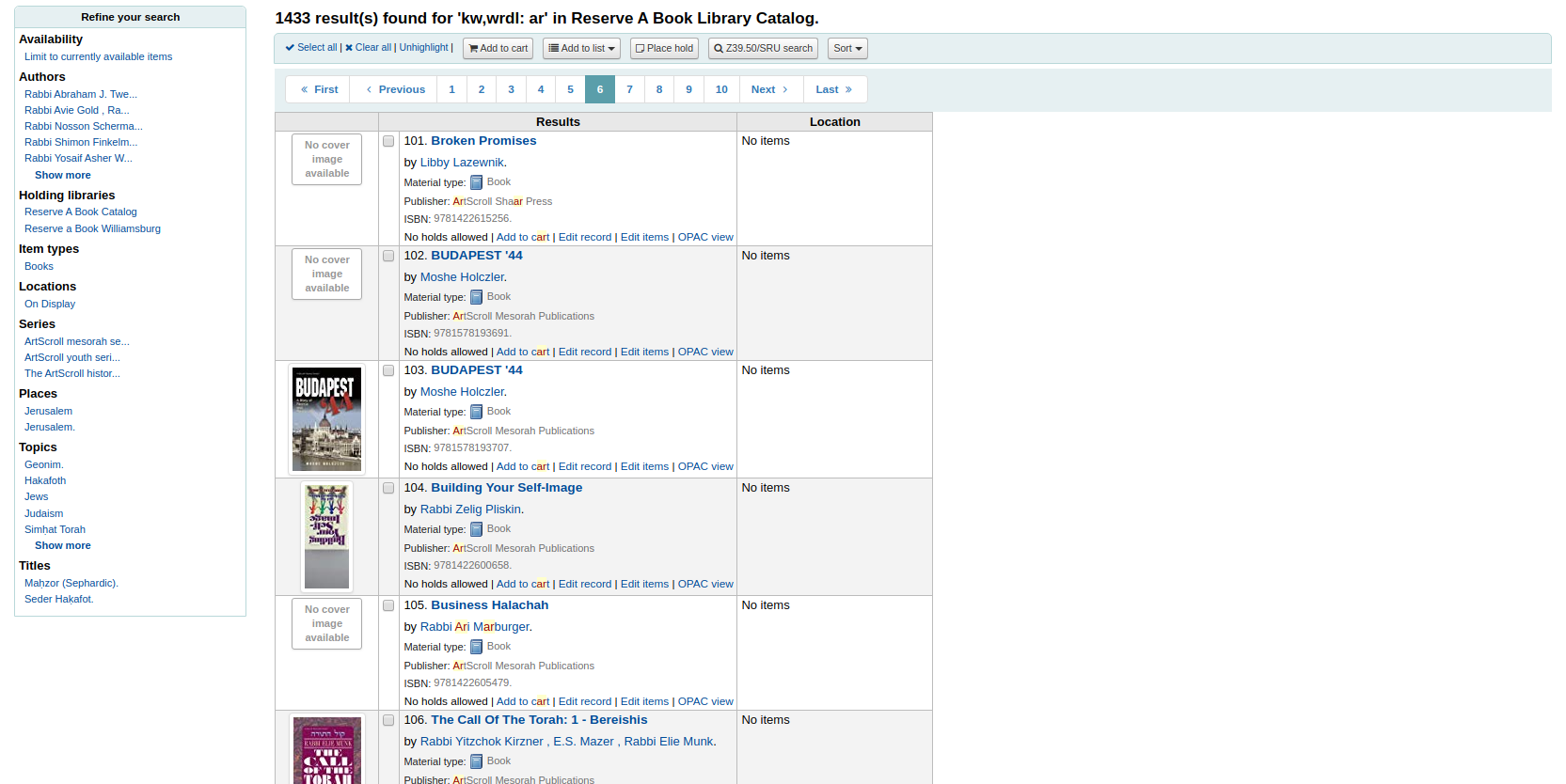Click the Clear all link

tap(368, 48)
